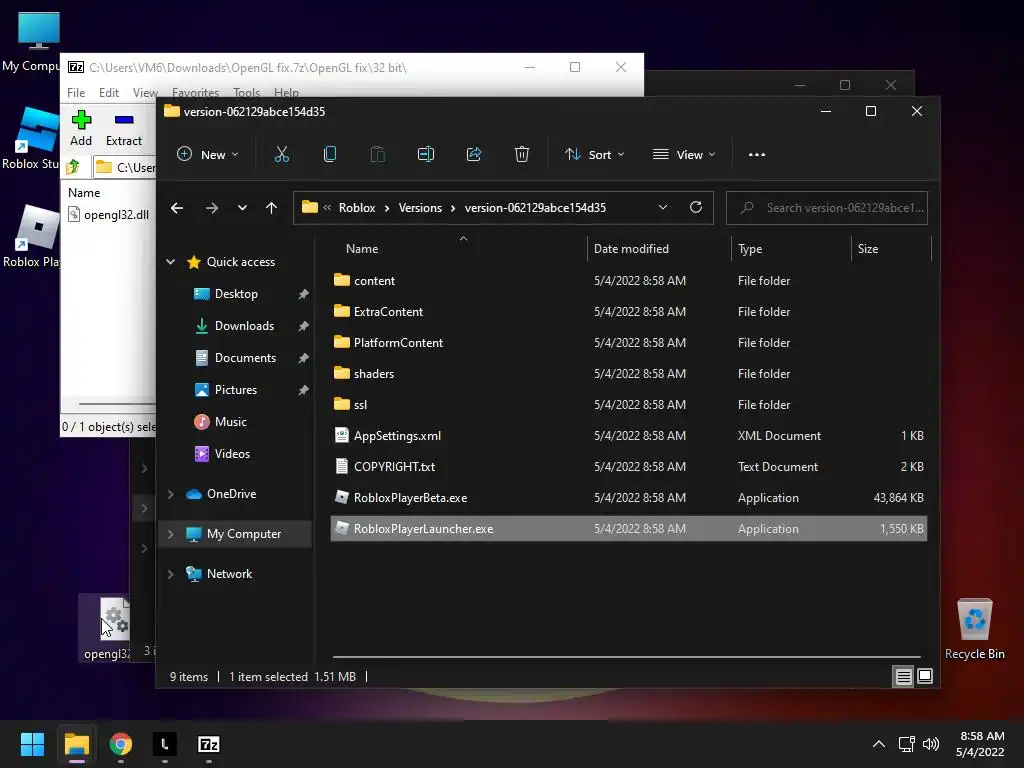This screenshot has width=1024, height=768.
Task: Go up one folder level arrow
Action: 272,208
